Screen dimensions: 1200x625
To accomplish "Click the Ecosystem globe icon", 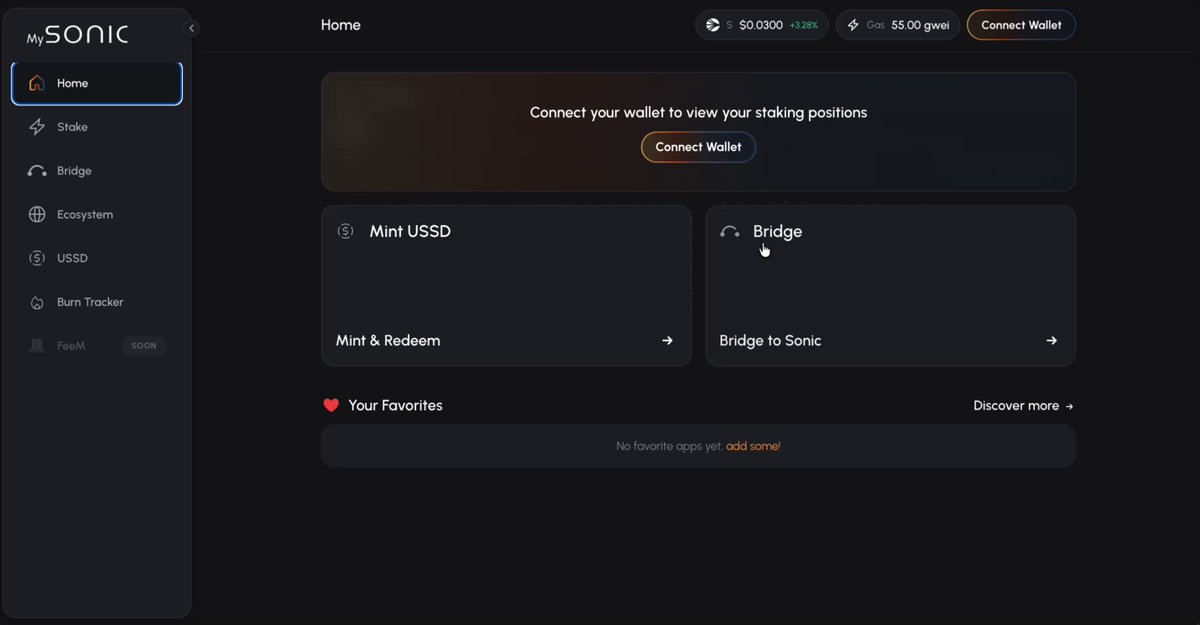I will 37,215.
